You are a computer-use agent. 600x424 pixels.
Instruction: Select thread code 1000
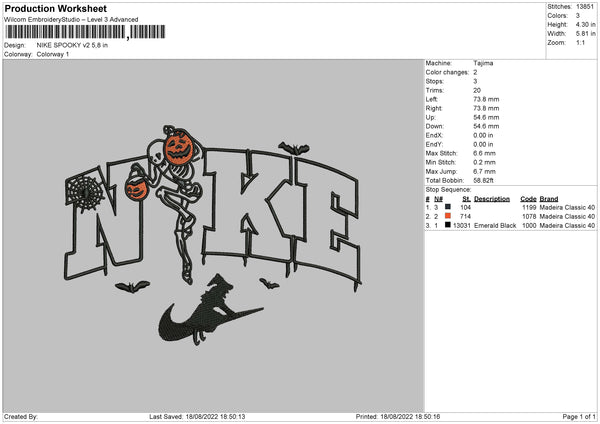pos(529,226)
